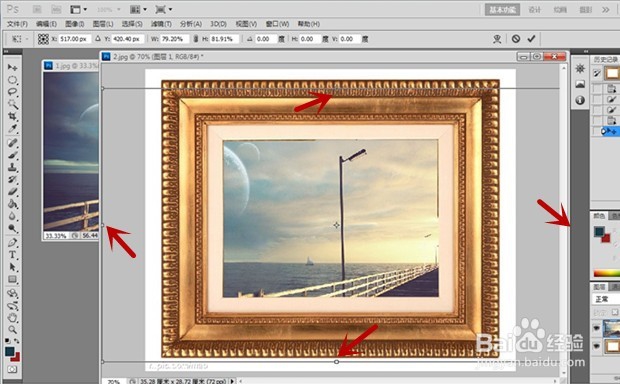
Task: Select the Blur tool
Action: [x=12, y=216]
